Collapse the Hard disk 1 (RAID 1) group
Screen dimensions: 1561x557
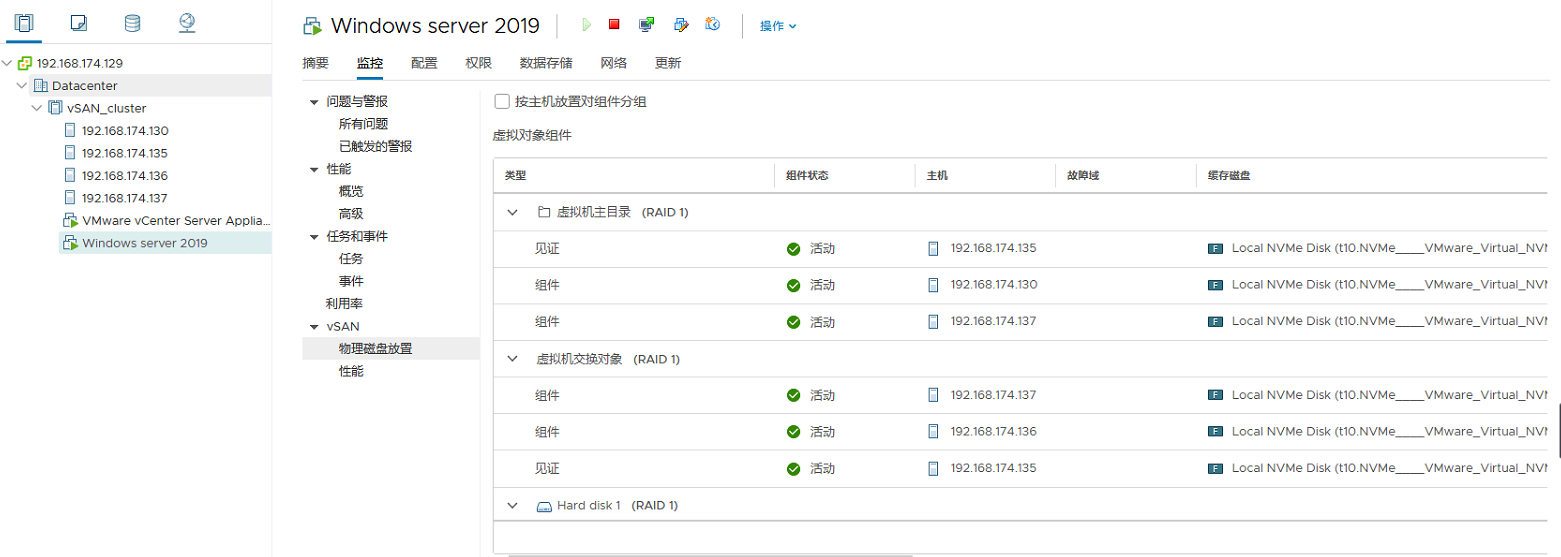pos(513,506)
